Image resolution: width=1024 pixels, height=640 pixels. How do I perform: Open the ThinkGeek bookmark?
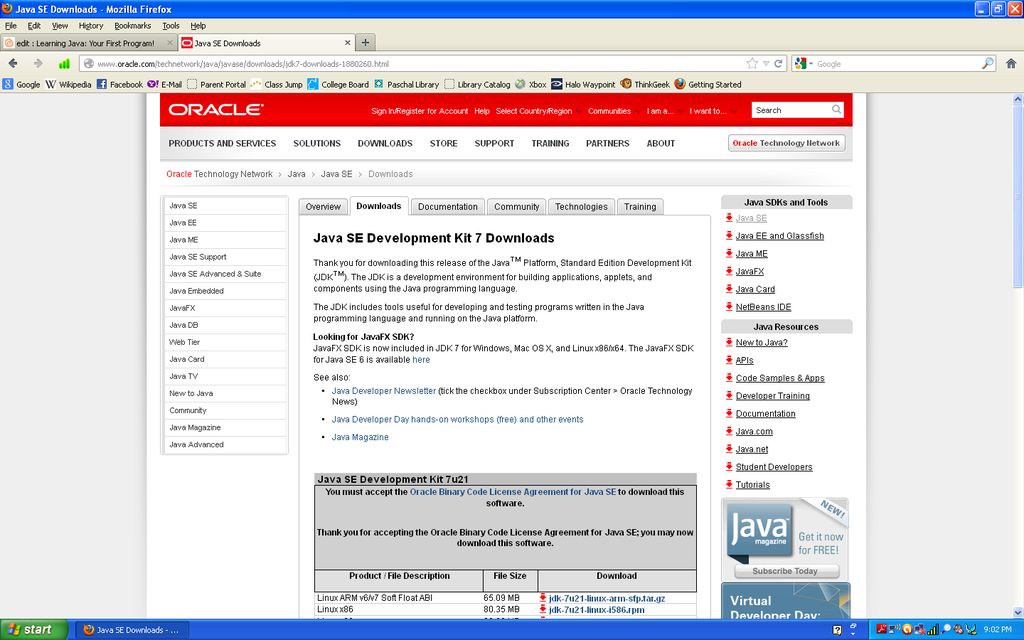[645, 84]
